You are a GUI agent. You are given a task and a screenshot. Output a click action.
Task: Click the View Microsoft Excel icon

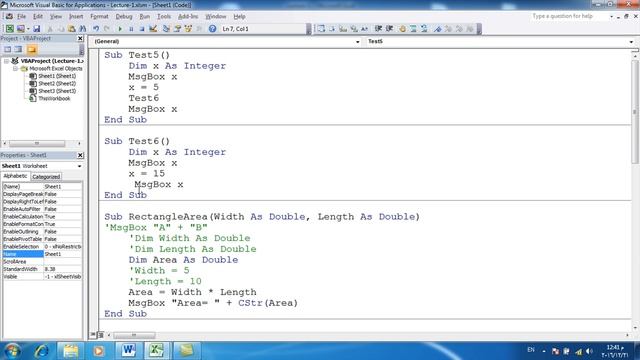tap(9, 29)
